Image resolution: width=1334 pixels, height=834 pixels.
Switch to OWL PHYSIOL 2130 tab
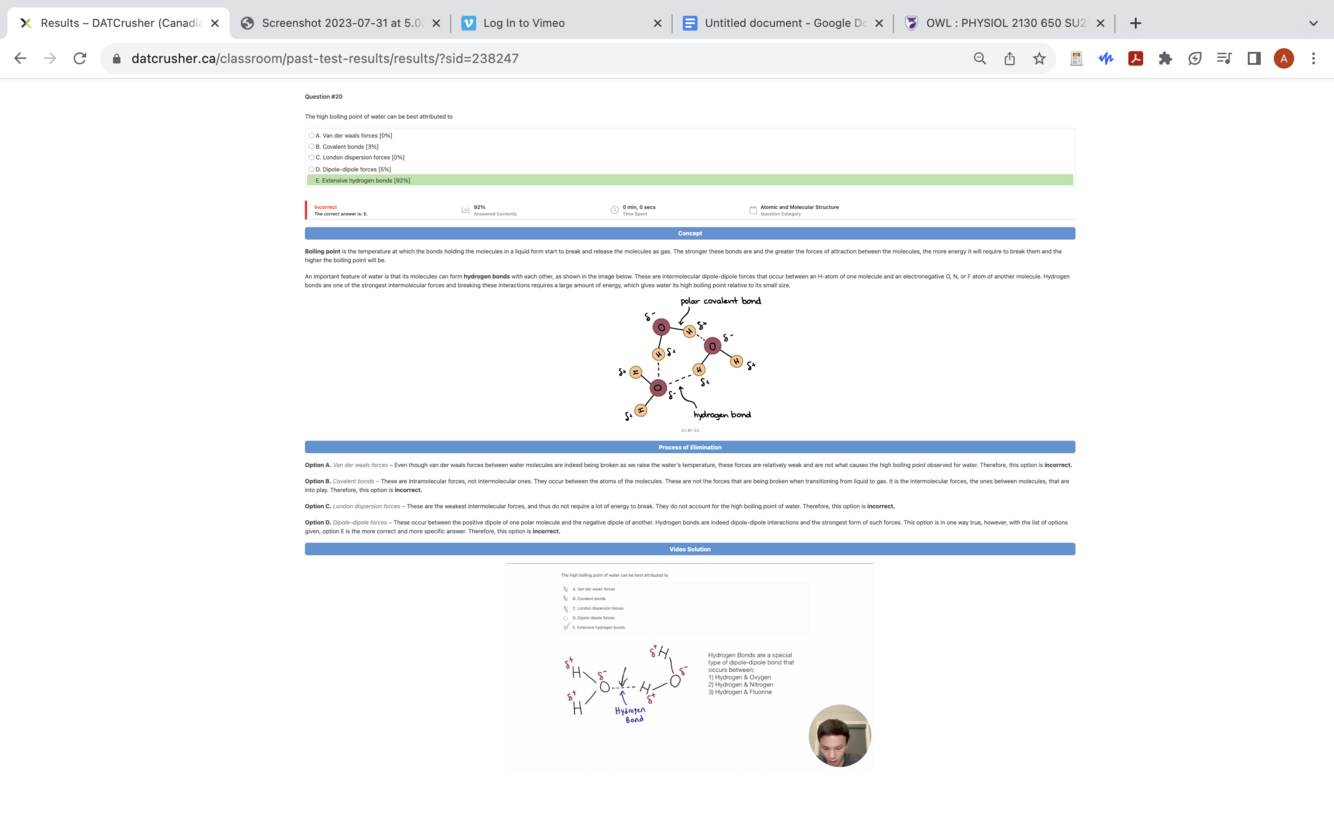tap(1004, 22)
